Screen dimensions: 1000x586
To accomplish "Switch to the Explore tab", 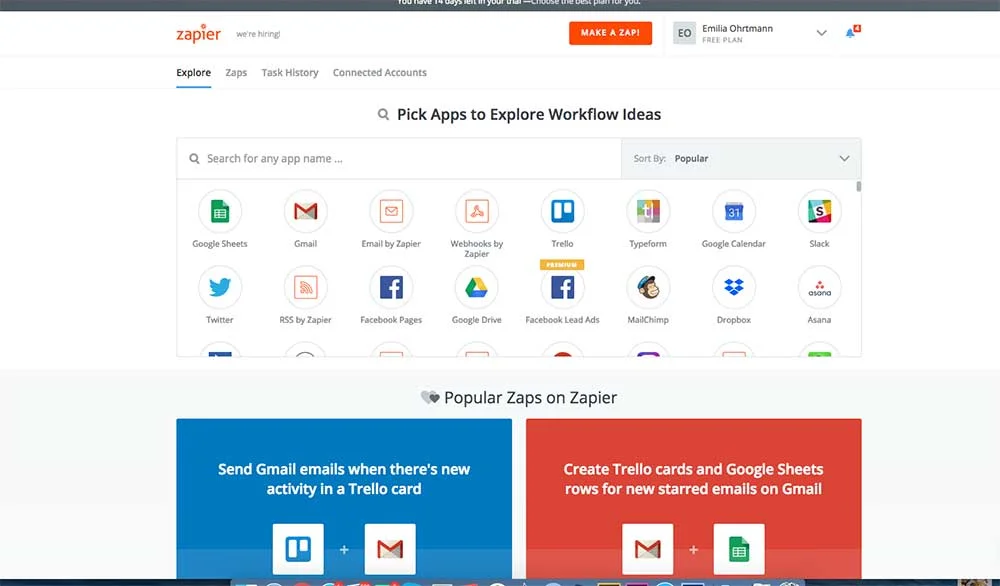I will [193, 73].
